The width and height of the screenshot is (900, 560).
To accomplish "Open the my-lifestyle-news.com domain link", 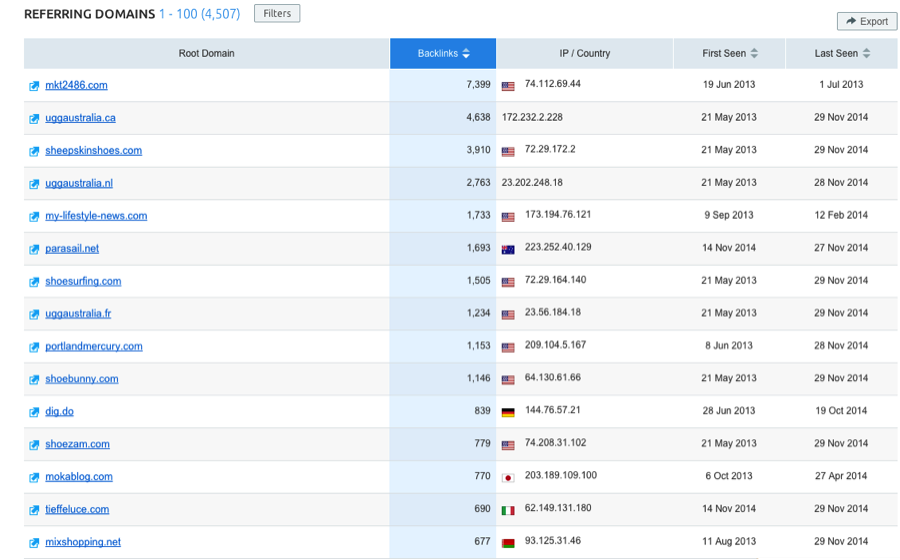I will tap(96, 216).
